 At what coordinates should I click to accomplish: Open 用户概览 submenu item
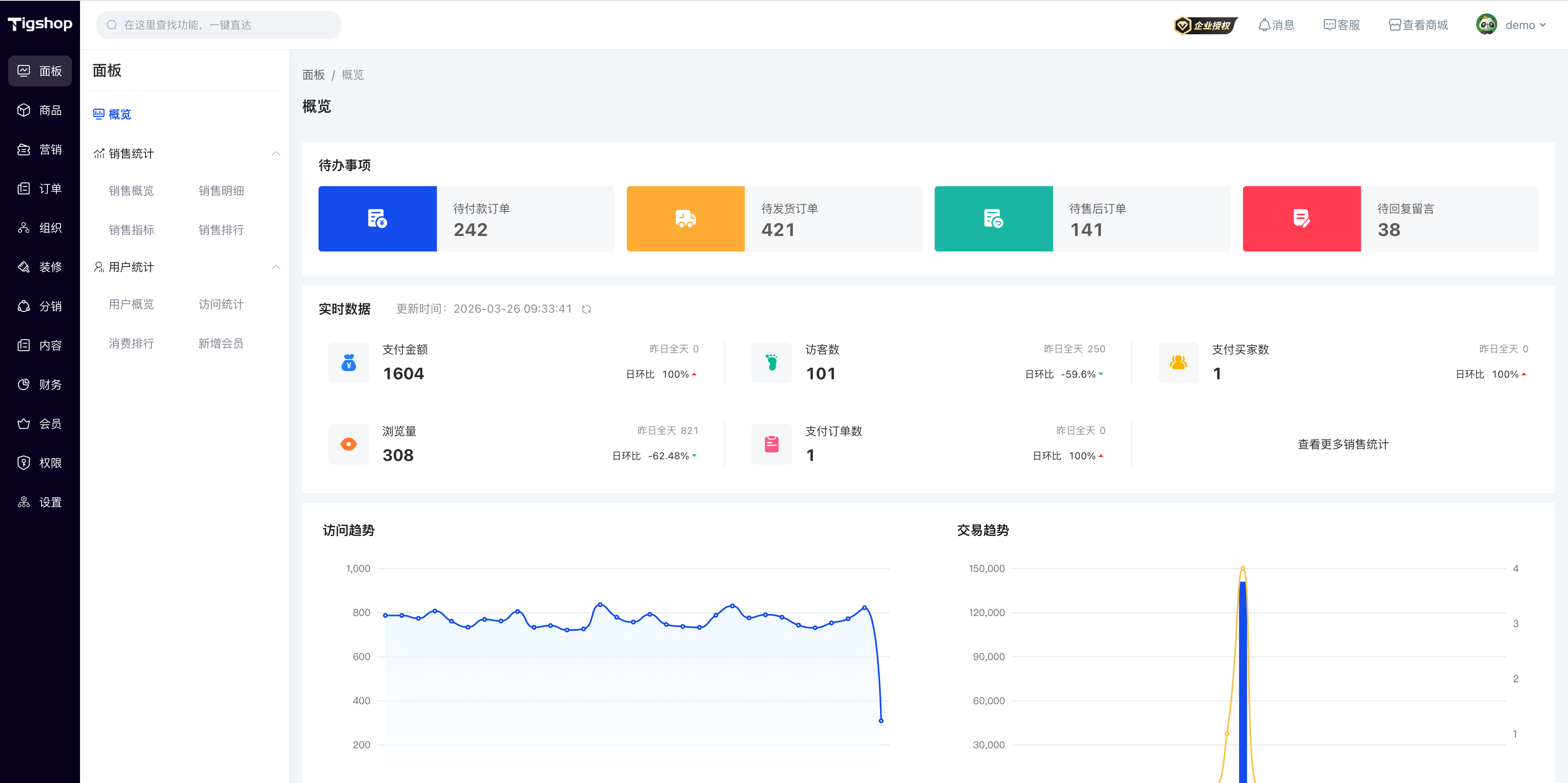coord(131,304)
